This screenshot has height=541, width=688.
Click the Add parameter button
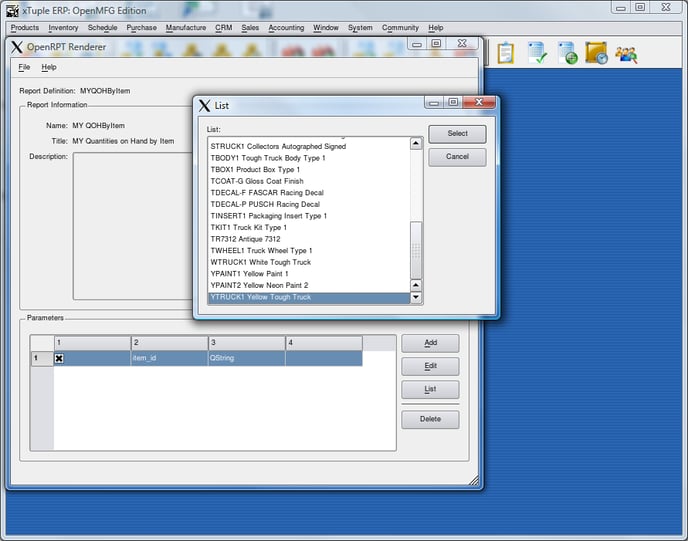pyautogui.click(x=430, y=343)
